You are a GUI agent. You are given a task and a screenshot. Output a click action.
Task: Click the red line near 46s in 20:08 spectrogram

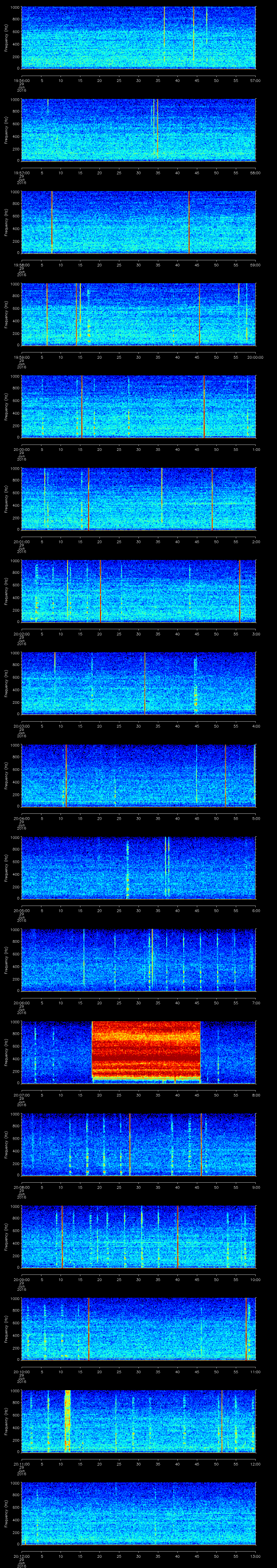coord(201,1144)
